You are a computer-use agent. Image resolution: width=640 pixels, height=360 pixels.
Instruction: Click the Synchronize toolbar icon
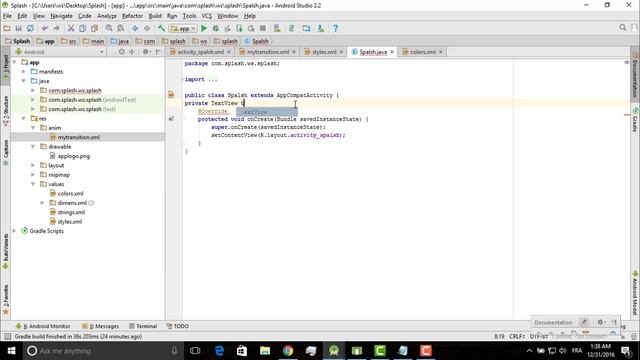click(x=30, y=28)
